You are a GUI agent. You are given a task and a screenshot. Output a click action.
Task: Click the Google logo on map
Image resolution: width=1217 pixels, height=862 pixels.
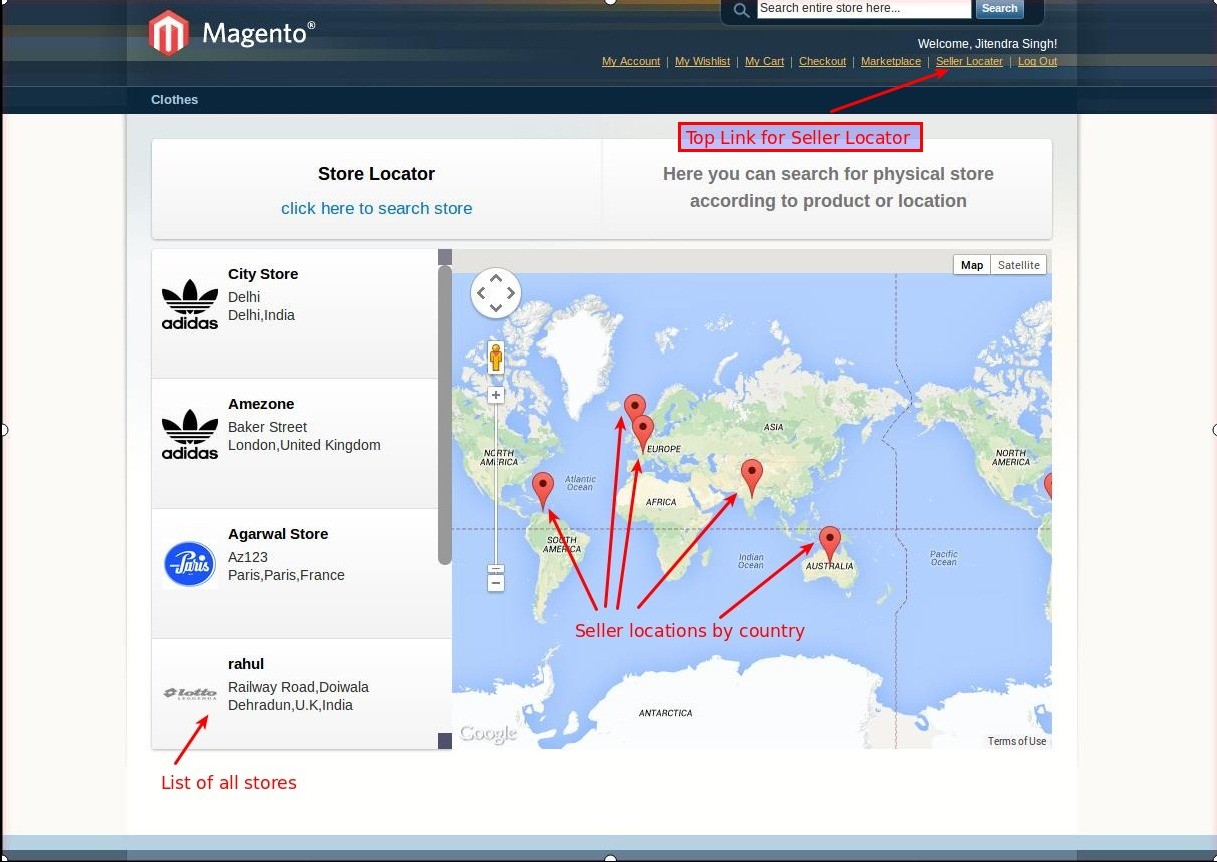point(488,734)
